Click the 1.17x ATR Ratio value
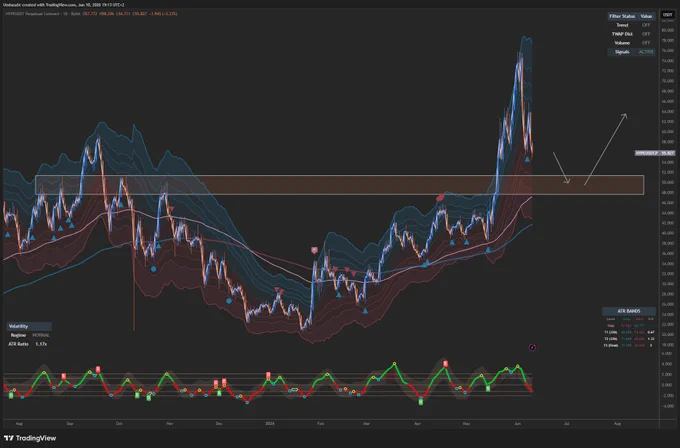Screen dimensions: 680x448 pos(41,344)
